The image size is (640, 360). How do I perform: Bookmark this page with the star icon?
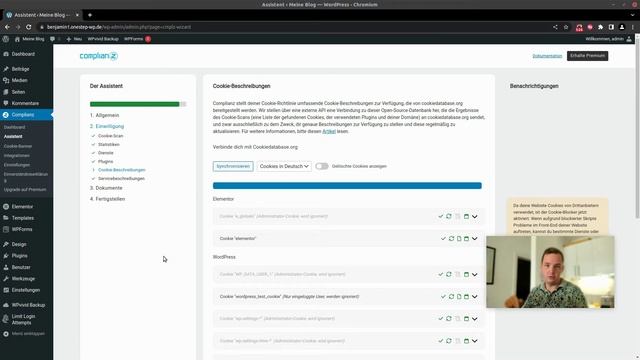(566, 27)
